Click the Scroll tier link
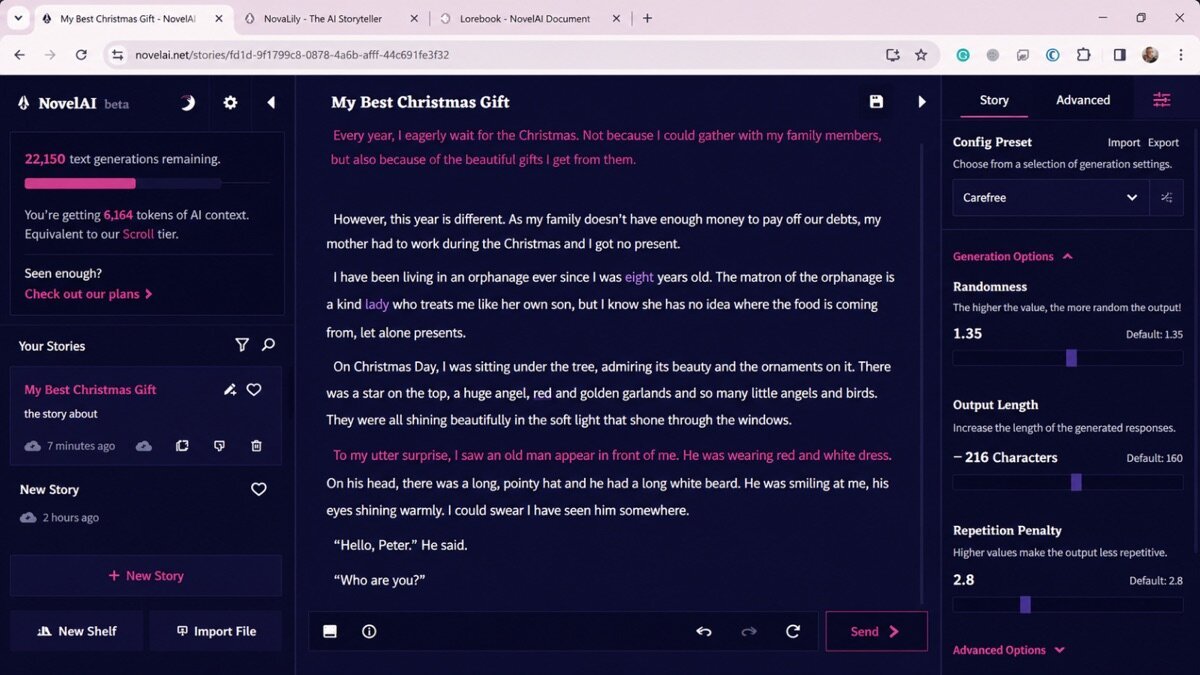 [x=138, y=234]
